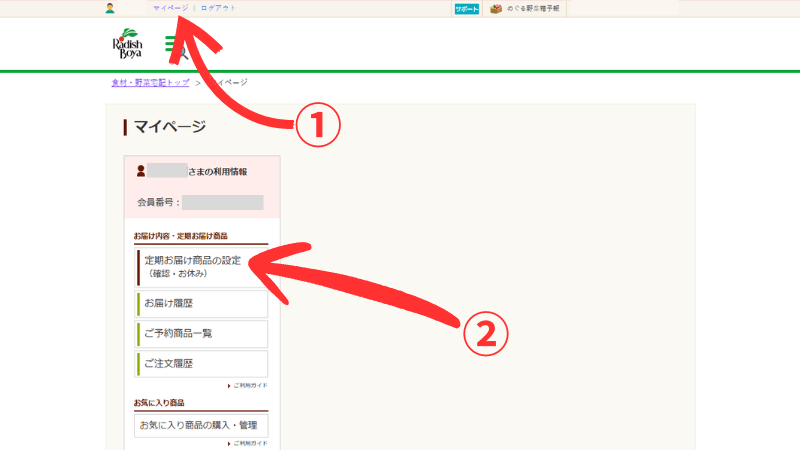Open the お届け履歴 menu item

pos(202,304)
